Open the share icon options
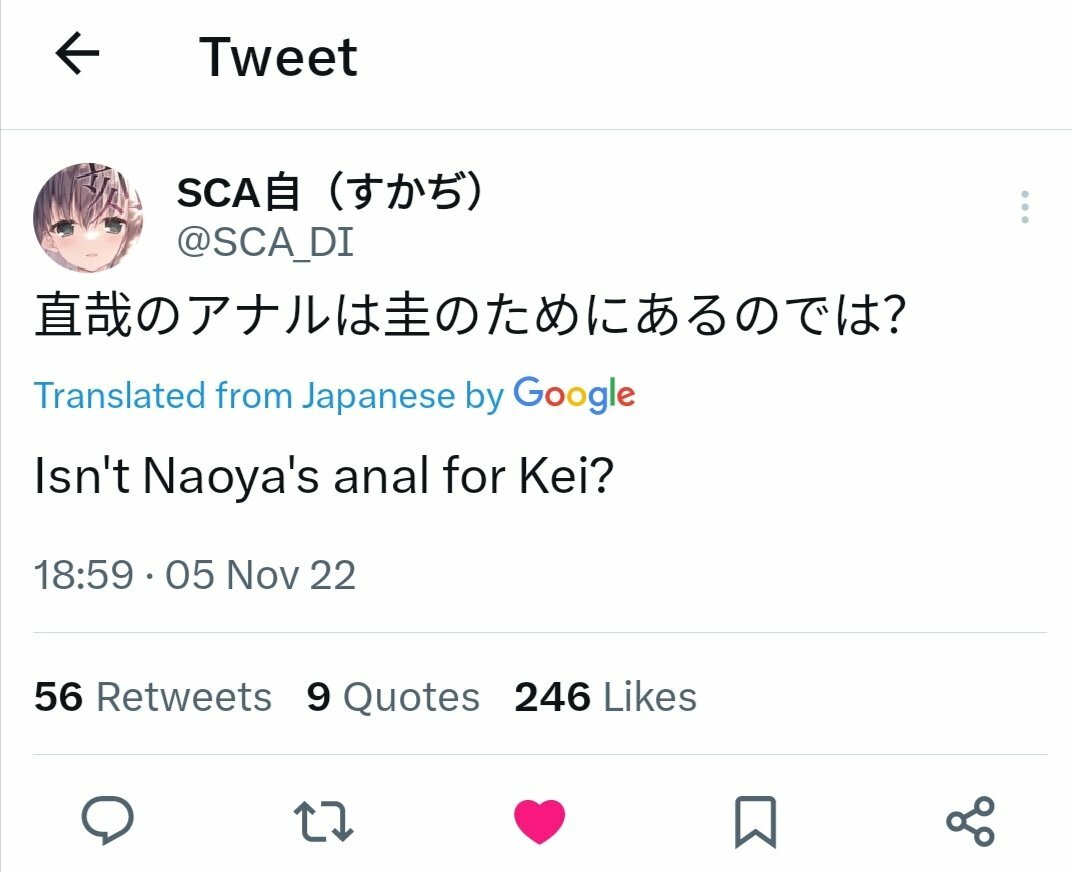1072x872 pixels. tap(970, 821)
